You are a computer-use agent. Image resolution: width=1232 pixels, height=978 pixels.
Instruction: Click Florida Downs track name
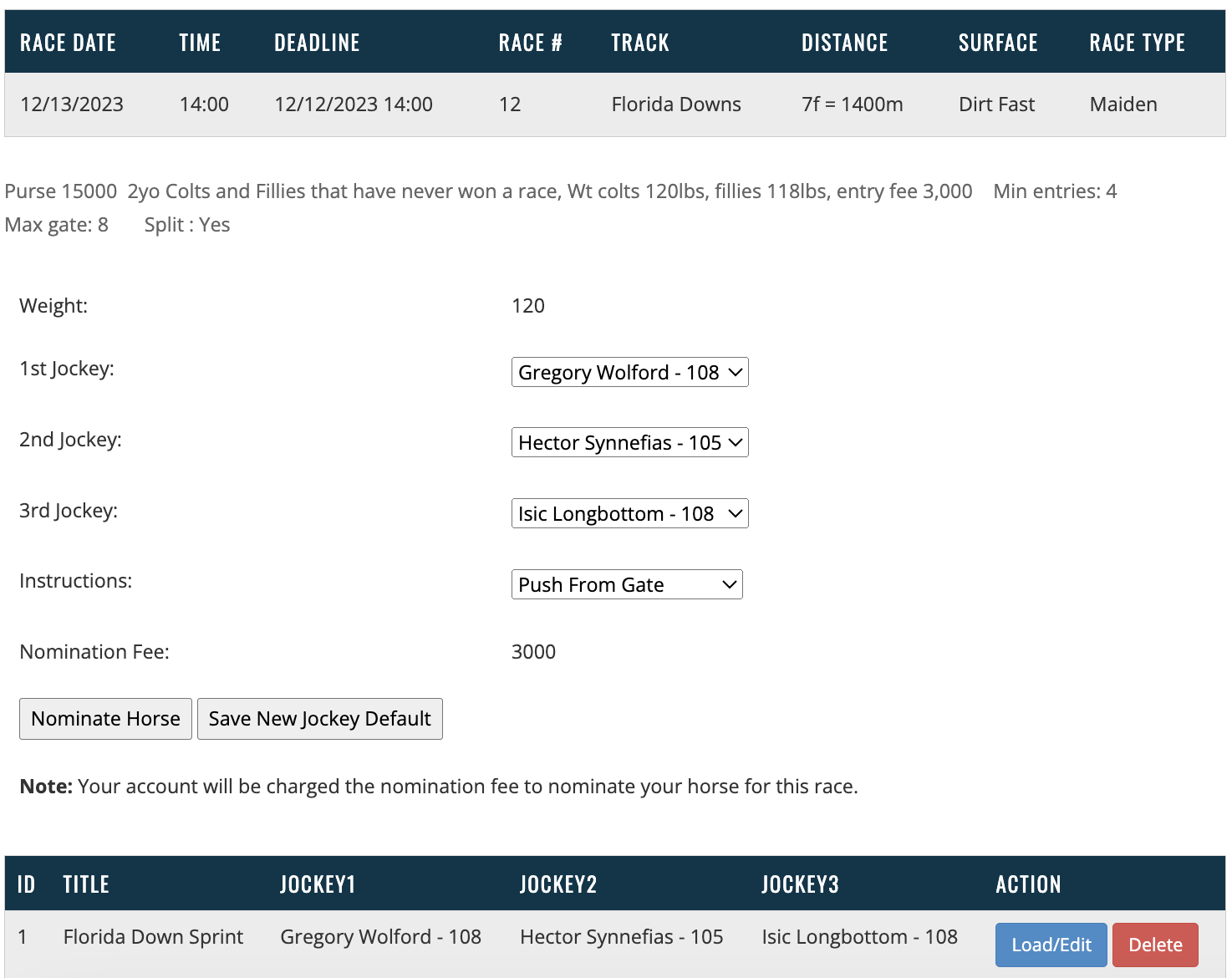675,104
